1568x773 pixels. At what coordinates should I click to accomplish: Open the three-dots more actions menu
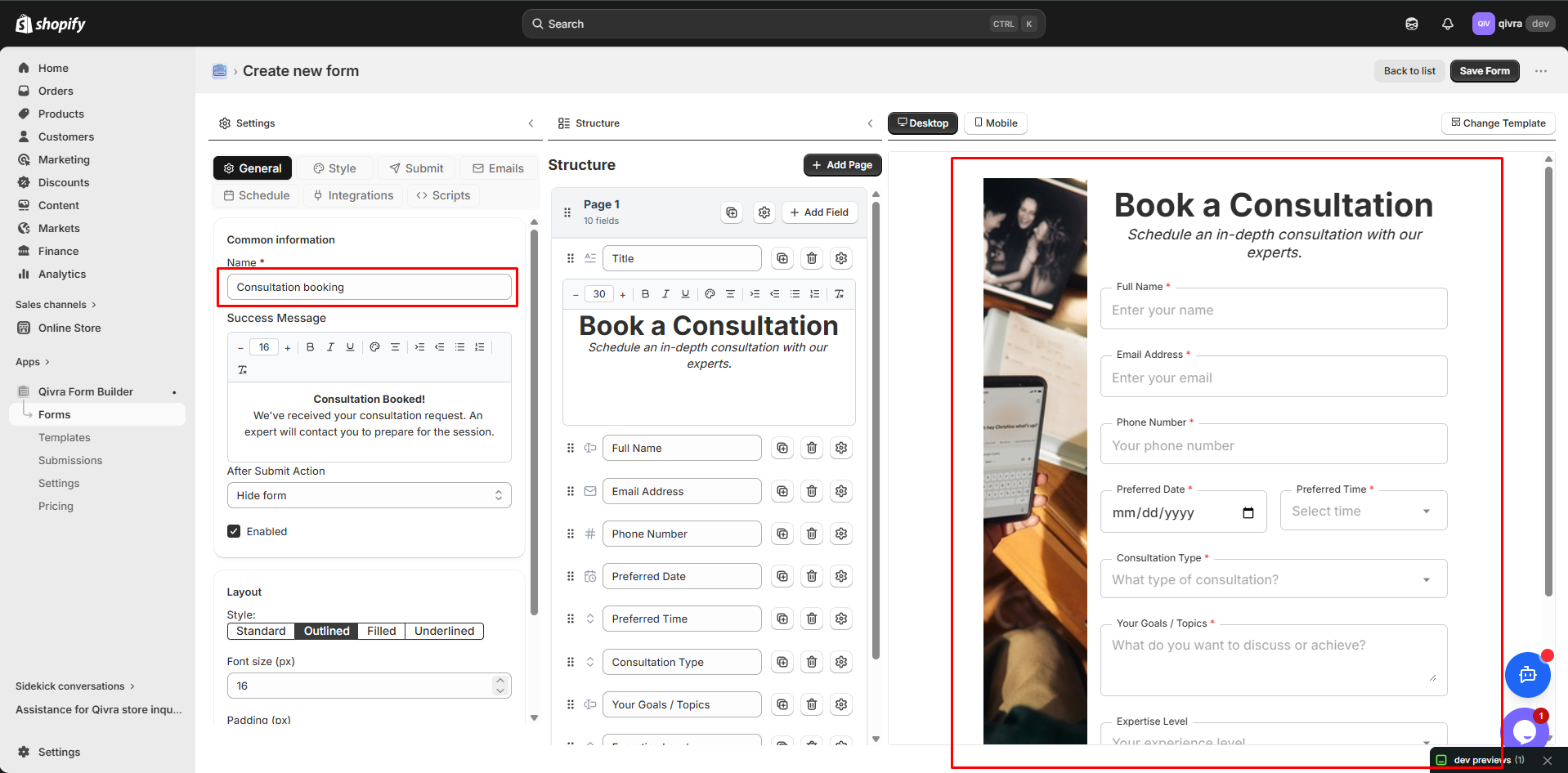[x=1541, y=71]
